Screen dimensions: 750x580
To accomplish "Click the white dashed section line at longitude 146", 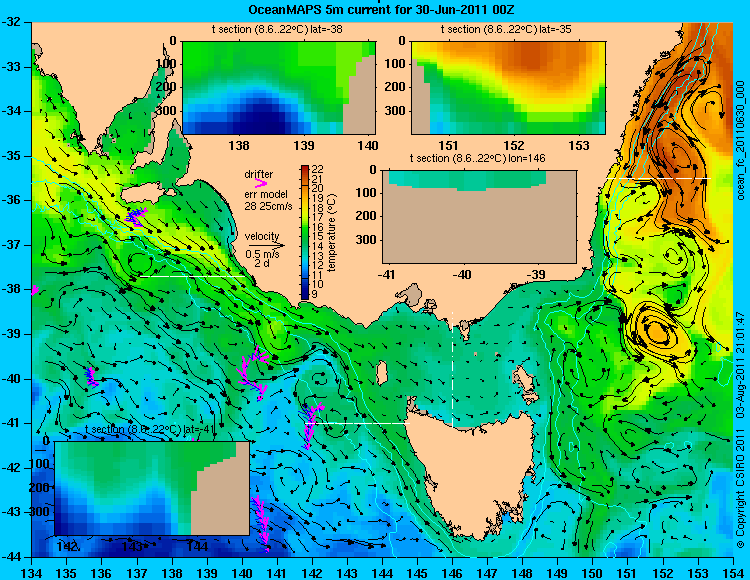I will point(452,369).
